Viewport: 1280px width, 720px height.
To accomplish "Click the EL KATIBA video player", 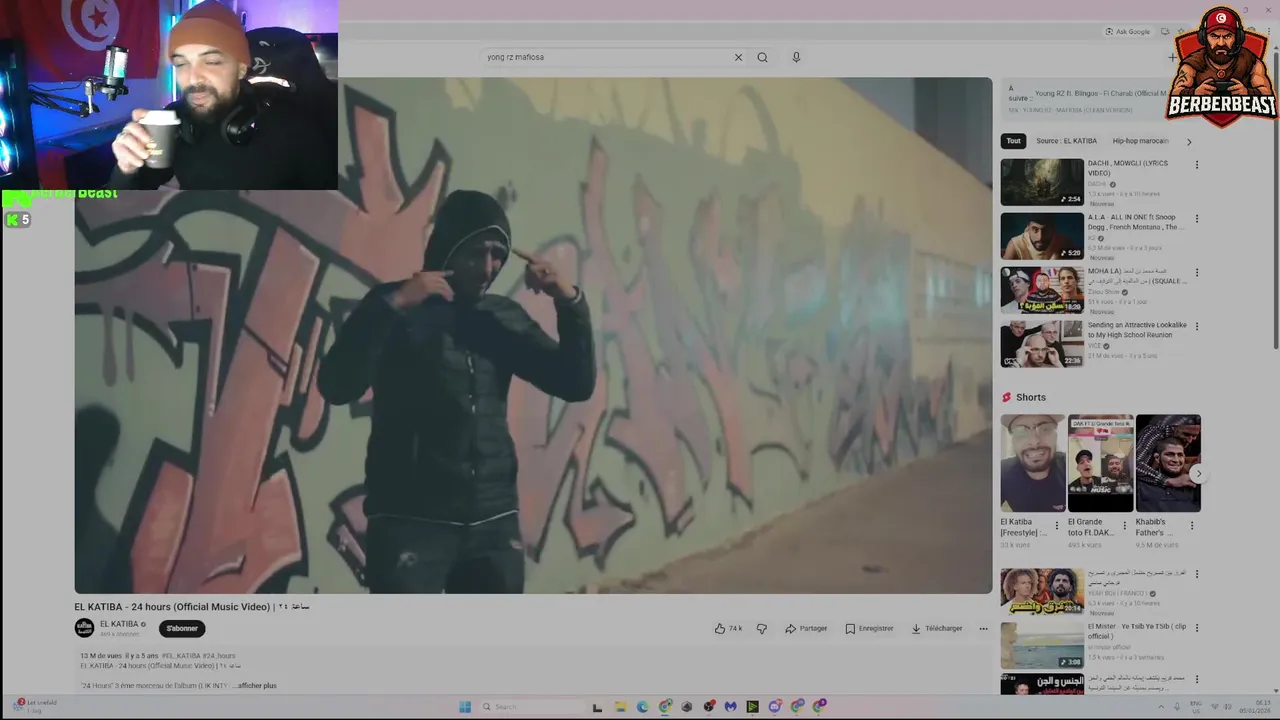I will click(x=533, y=335).
